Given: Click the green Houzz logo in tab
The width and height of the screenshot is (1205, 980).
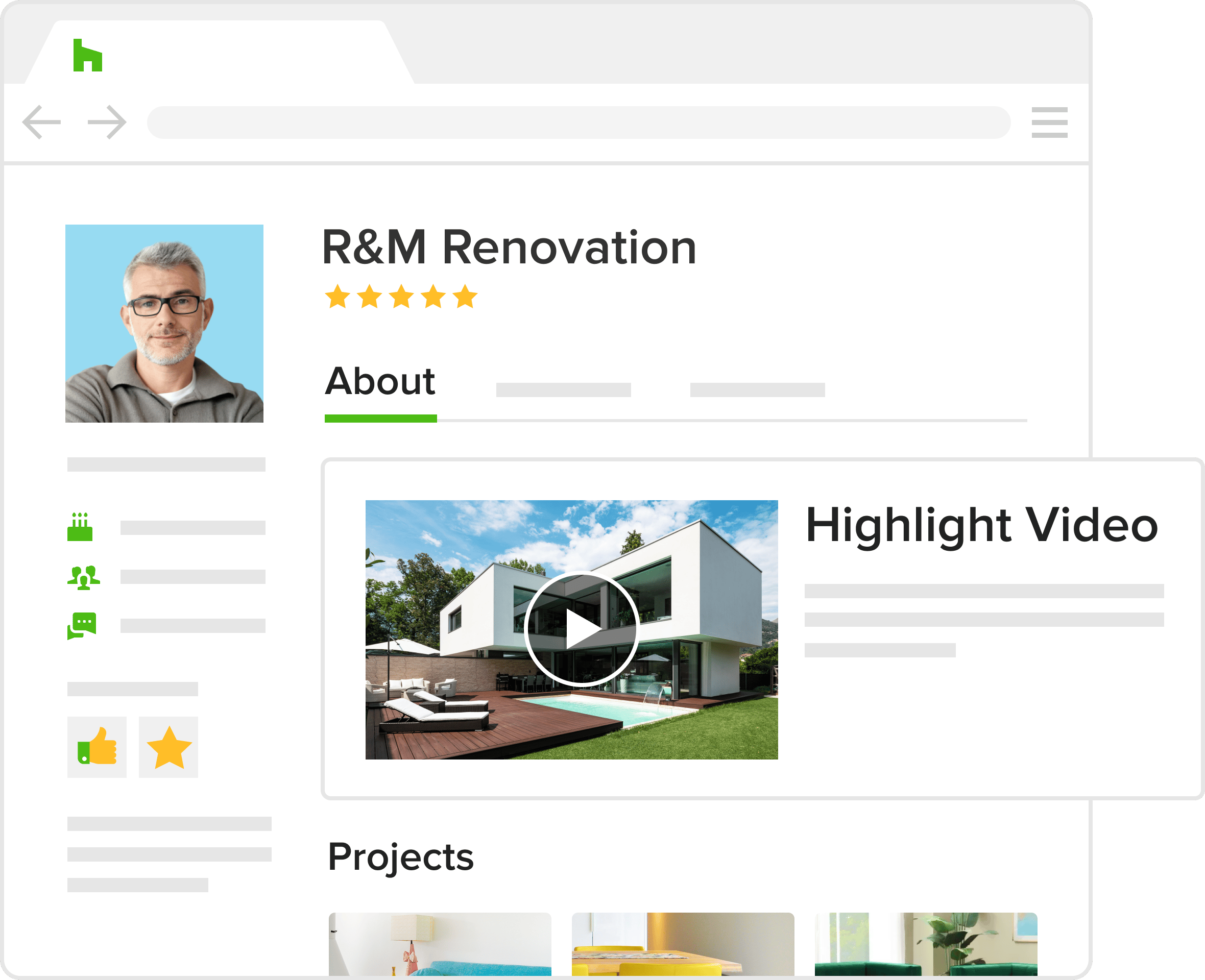Looking at the screenshot, I should (87, 55).
